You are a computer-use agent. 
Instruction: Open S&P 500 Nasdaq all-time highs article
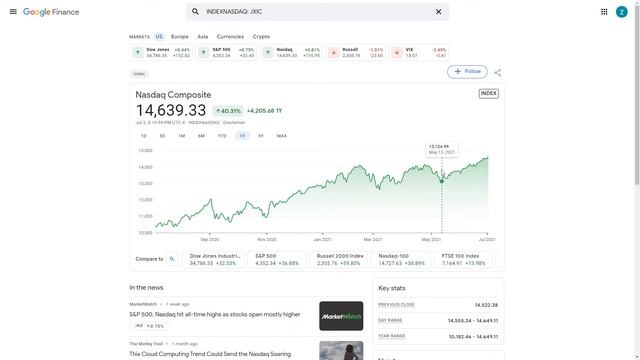coord(215,314)
